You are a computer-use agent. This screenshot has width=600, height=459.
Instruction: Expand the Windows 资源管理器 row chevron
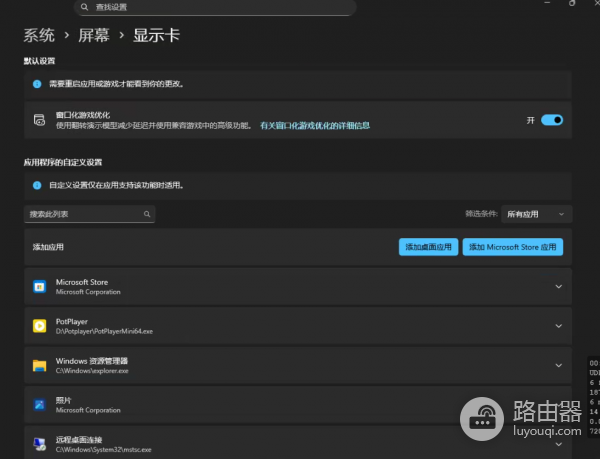[559, 365]
